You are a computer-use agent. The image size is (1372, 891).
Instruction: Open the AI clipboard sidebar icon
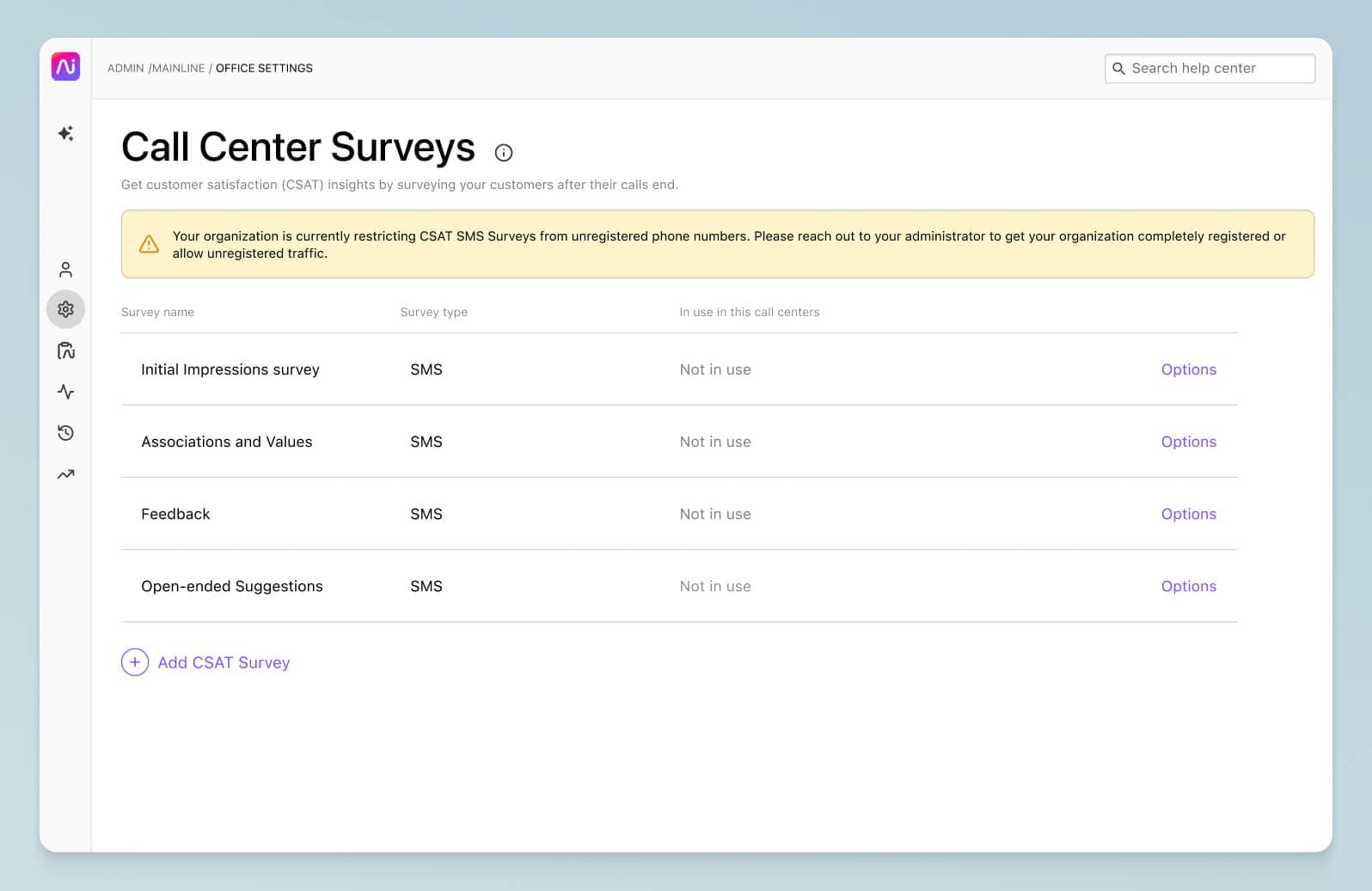click(x=65, y=351)
